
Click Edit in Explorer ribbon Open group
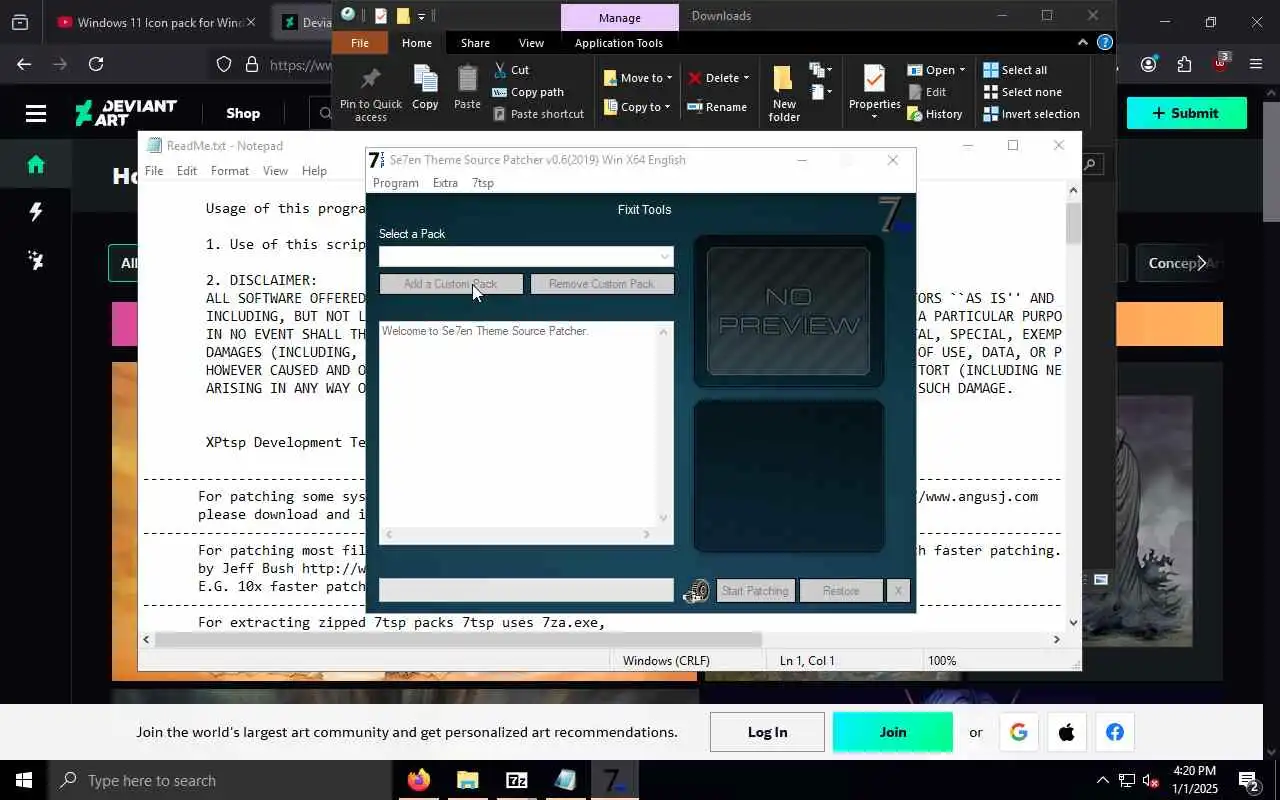[x=927, y=92]
